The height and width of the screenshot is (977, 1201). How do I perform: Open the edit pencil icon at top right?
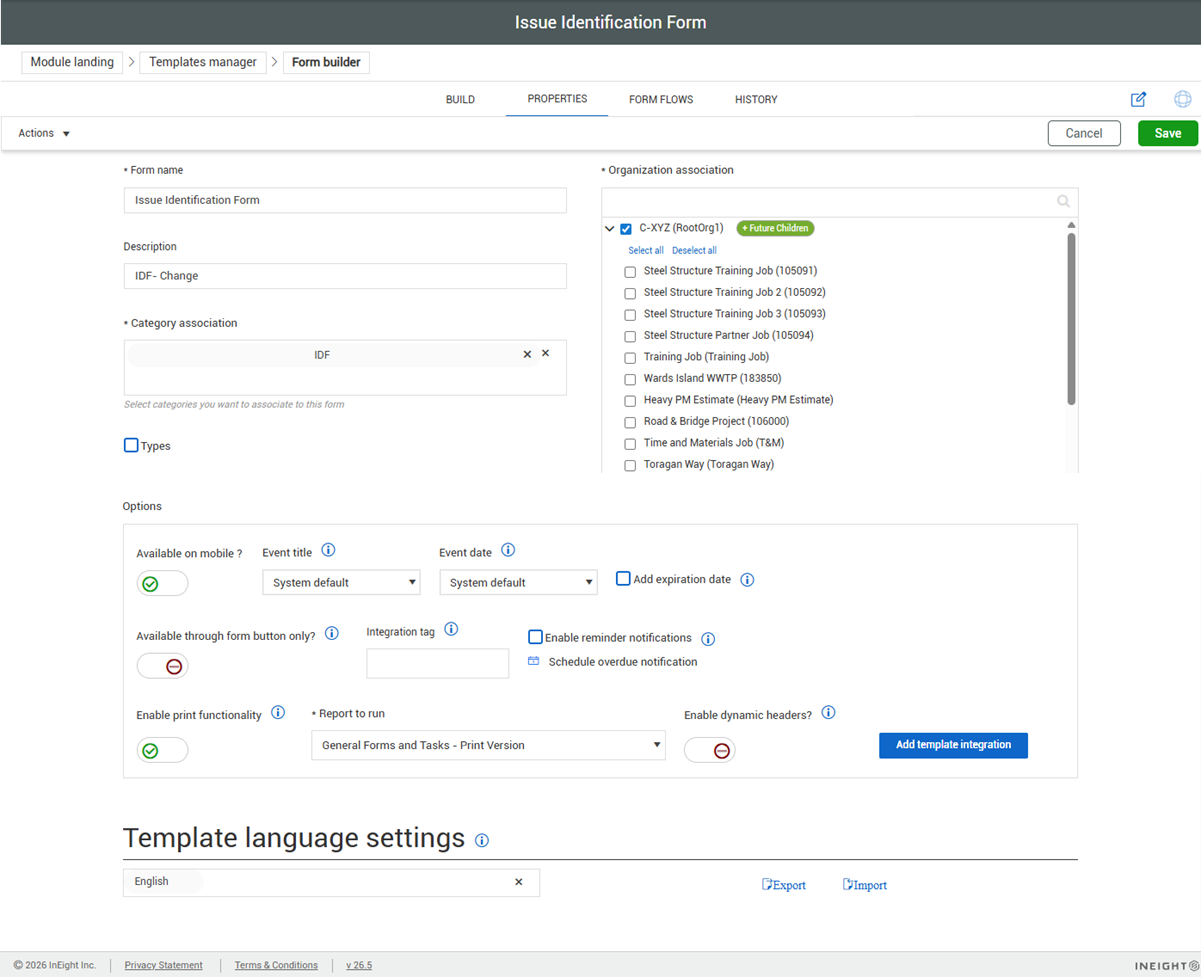(1138, 99)
